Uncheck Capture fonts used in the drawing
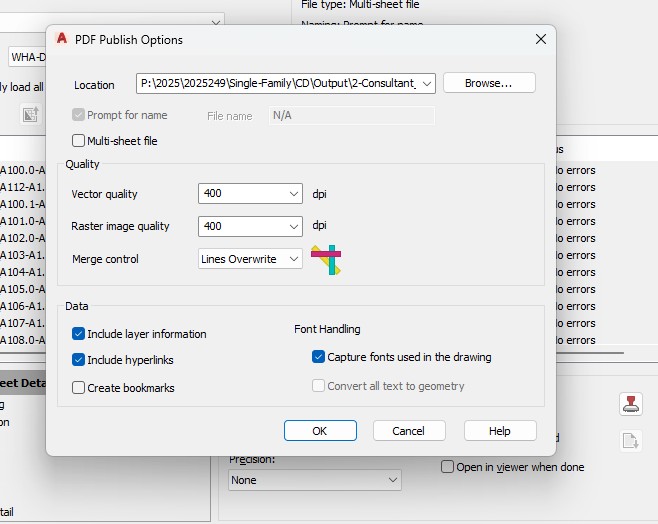Image resolution: width=658 pixels, height=524 pixels. pos(319,357)
